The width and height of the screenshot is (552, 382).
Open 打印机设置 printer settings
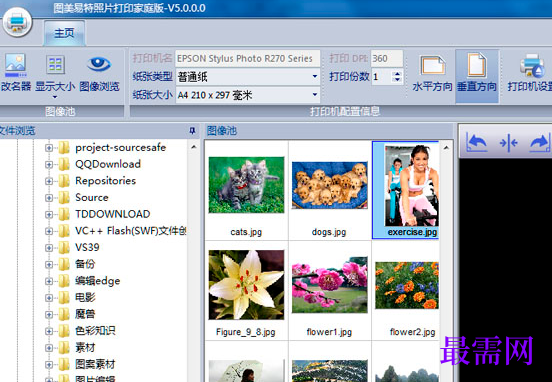(529, 73)
